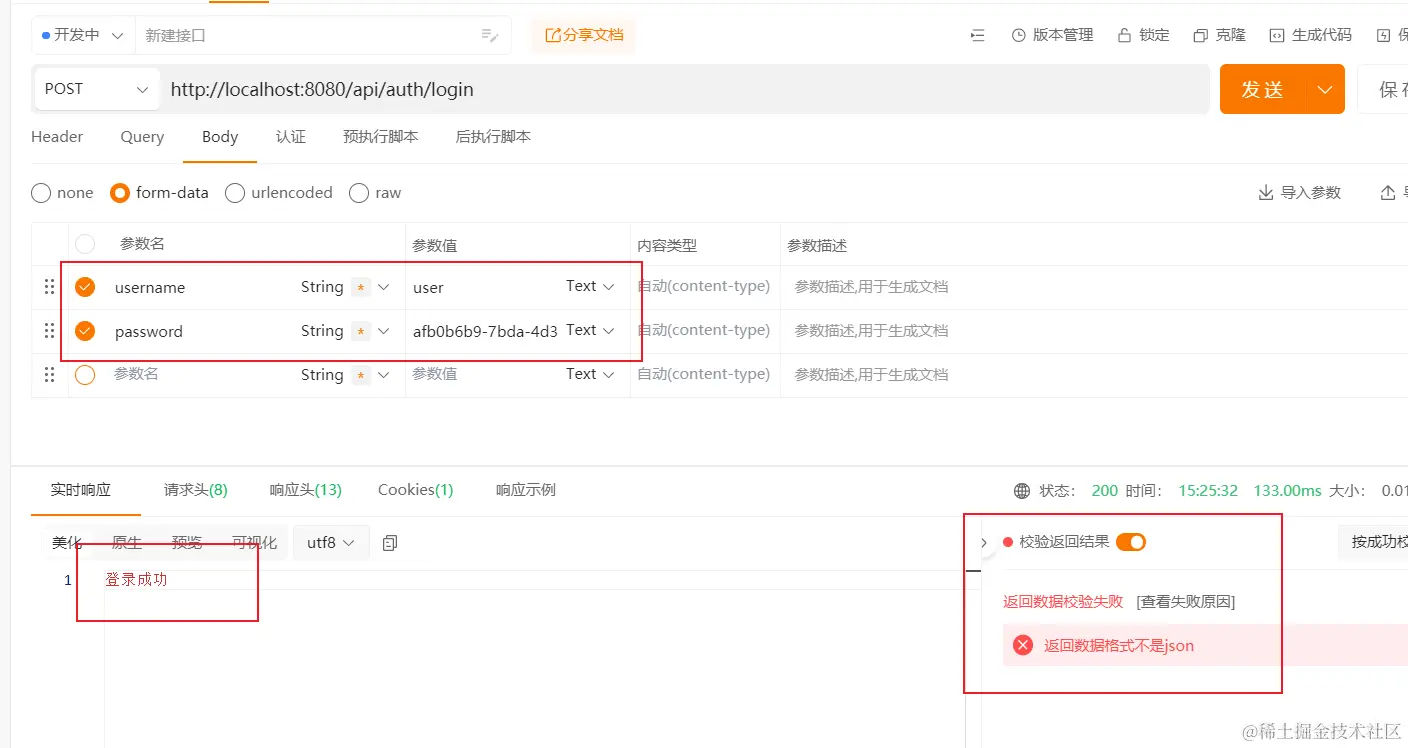Select the urlencoded radio button
The width and height of the screenshot is (1408, 748).
[x=235, y=193]
